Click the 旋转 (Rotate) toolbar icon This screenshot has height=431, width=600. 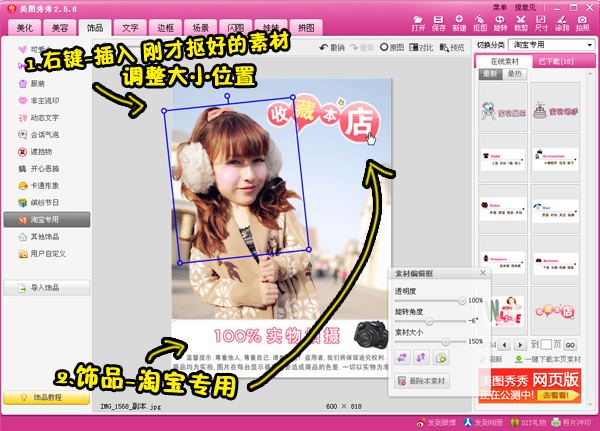coord(499,23)
